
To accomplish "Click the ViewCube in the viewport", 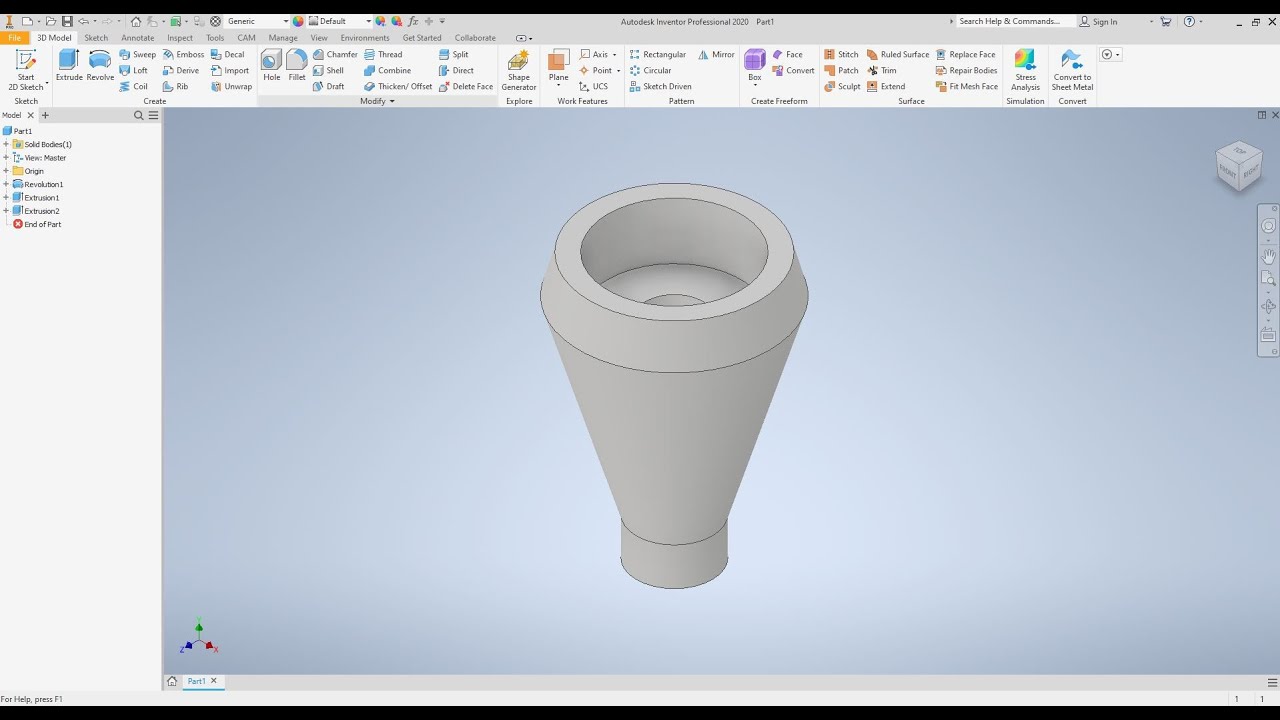I will pyautogui.click(x=1239, y=165).
